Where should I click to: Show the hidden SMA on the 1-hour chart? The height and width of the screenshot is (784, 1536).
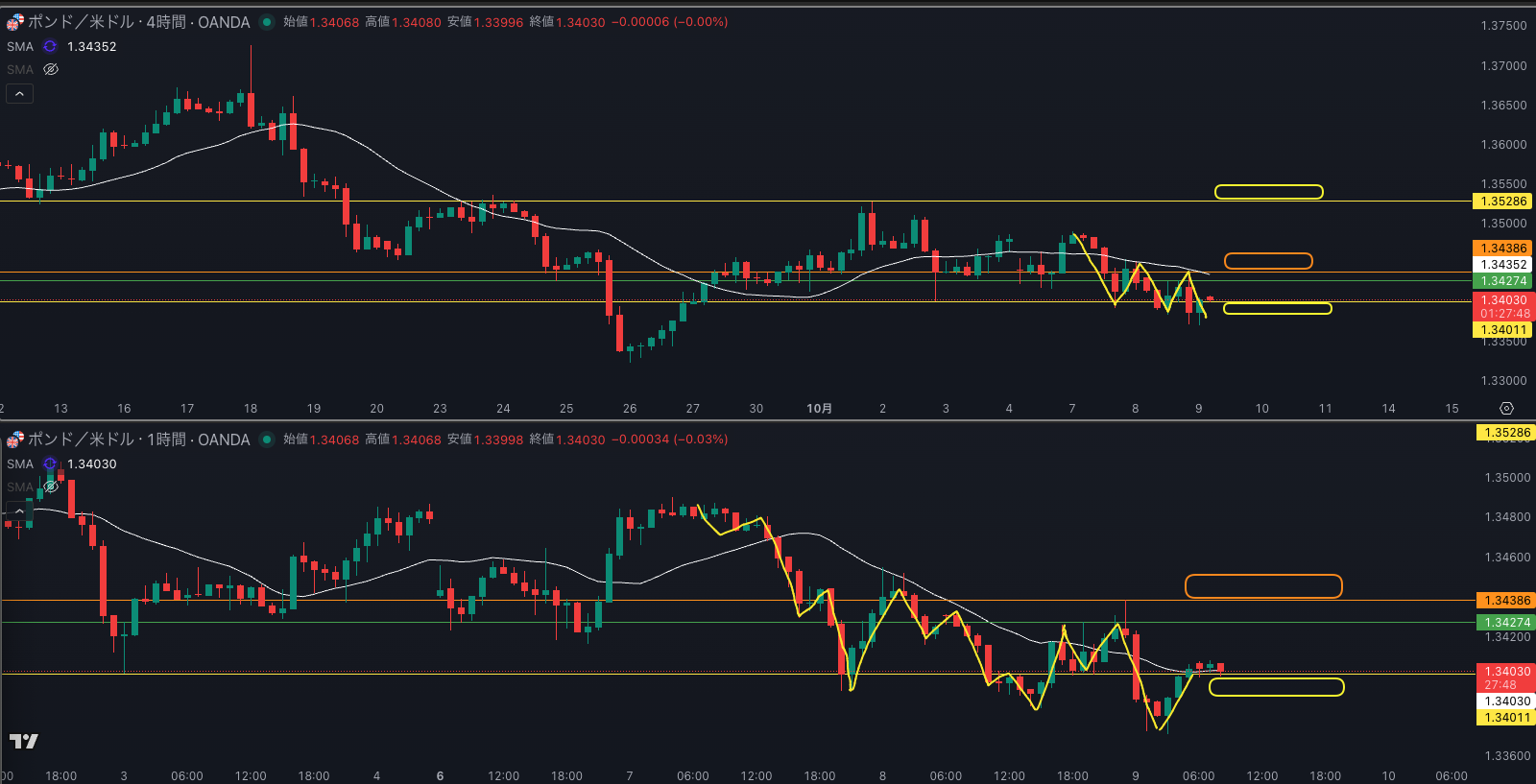[x=51, y=487]
